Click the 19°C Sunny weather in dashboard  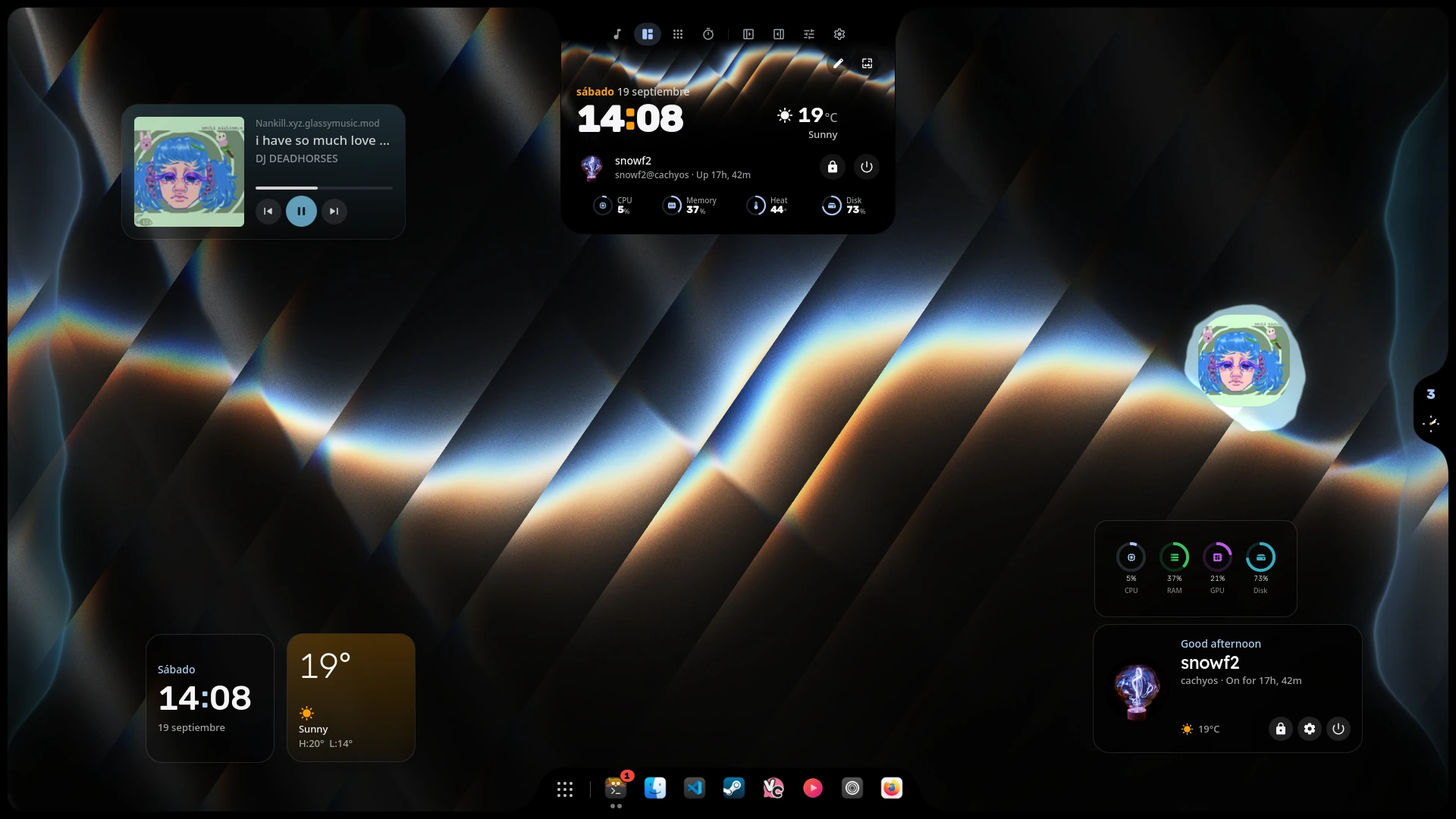point(808,123)
